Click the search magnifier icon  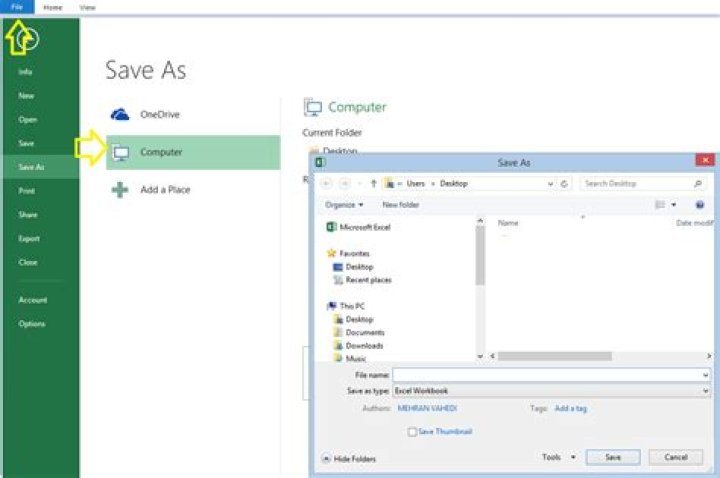[698, 184]
